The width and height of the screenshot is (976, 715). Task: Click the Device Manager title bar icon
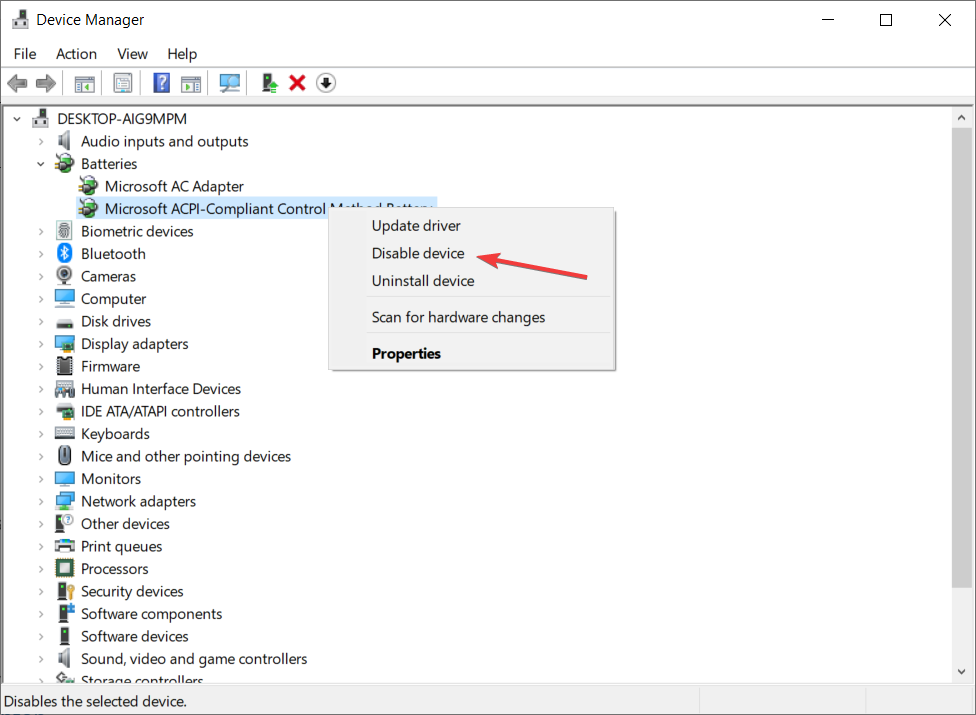point(20,19)
